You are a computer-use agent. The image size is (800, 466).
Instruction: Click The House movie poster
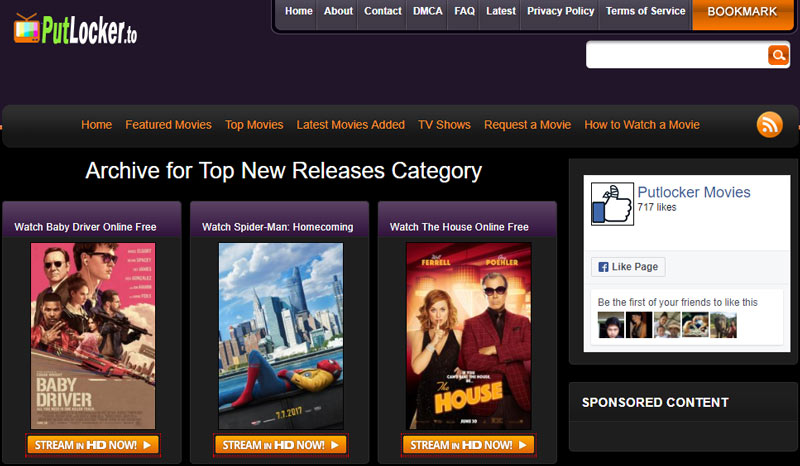pyautogui.click(x=468, y=336)
